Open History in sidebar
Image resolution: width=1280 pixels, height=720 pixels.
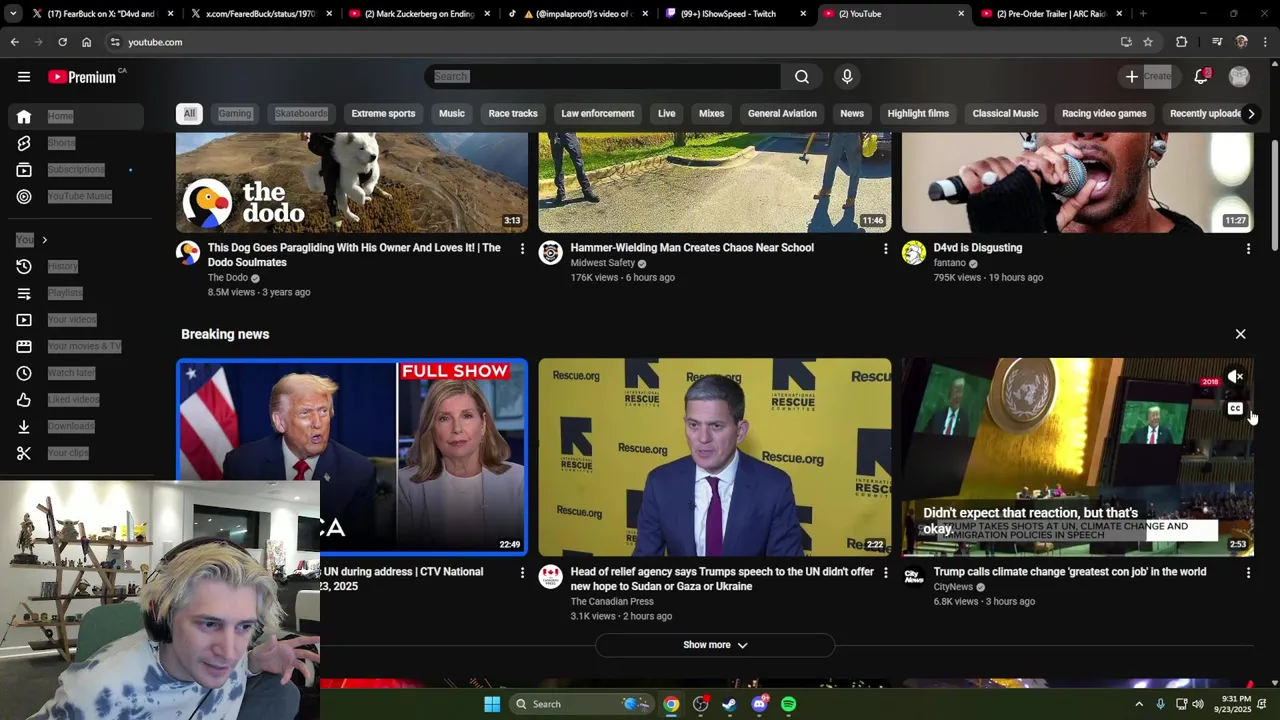pos(78,266)
